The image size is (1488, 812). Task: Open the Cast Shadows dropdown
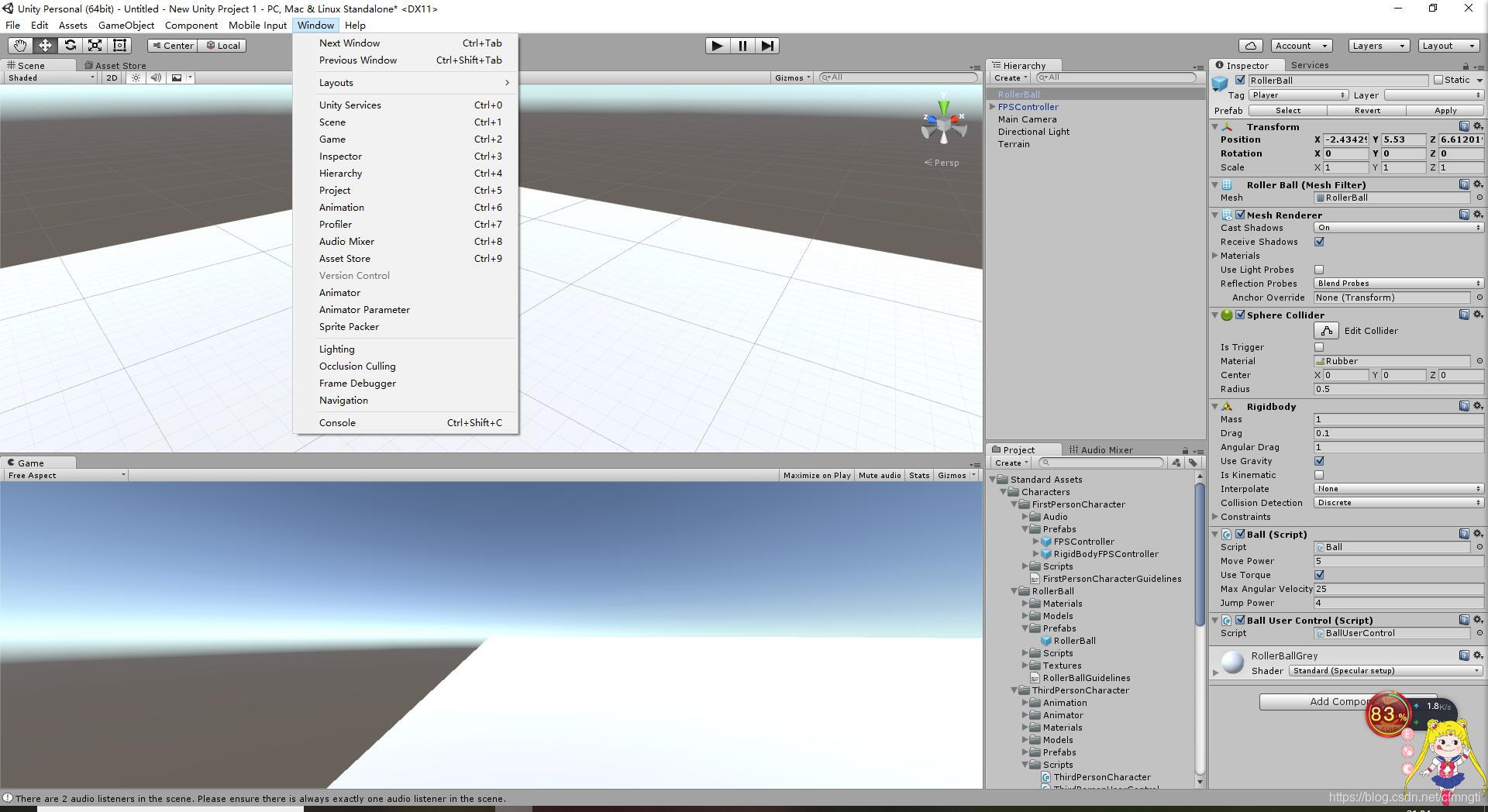coord(1399,228)
